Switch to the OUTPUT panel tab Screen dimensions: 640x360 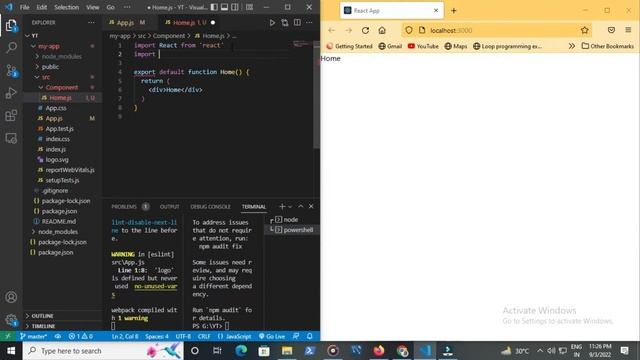click(x=169, y=207)
